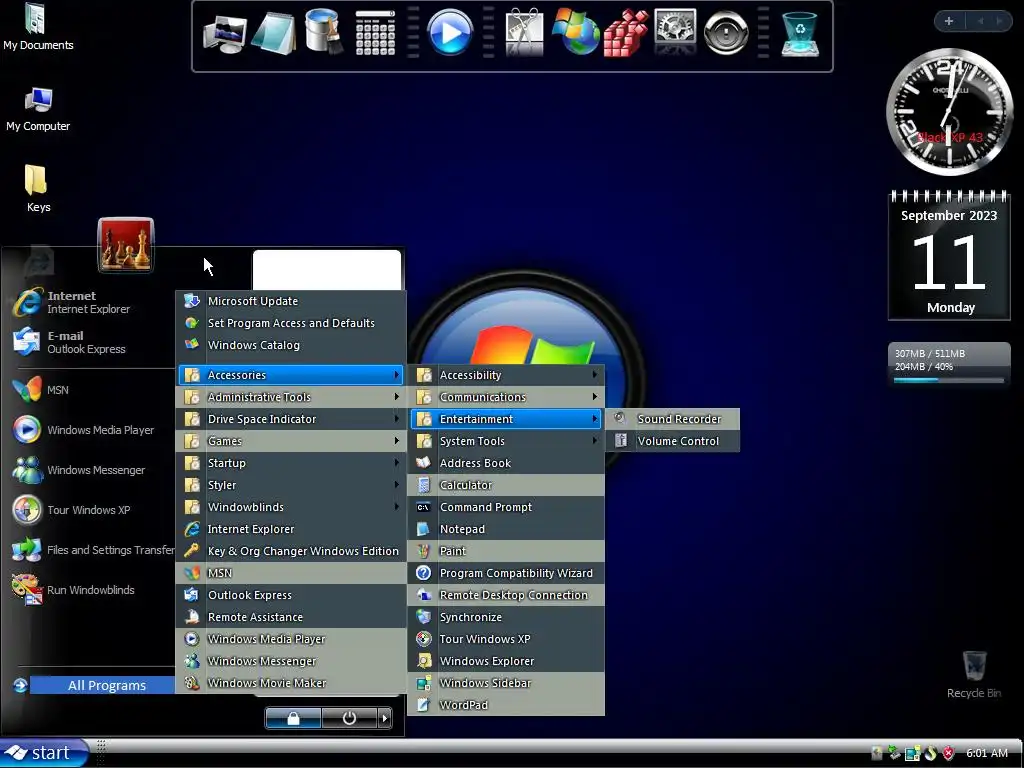The height and width of the screenshot is (768, 1024).
Task: Launch Windows Sidebar
Action: (x=506, y=683)
